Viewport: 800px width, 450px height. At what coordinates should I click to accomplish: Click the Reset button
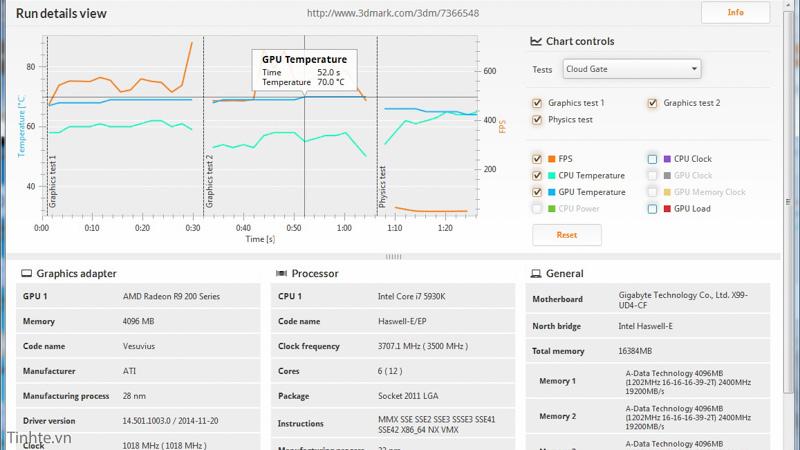pyautogui.click(x=566, y=235)
